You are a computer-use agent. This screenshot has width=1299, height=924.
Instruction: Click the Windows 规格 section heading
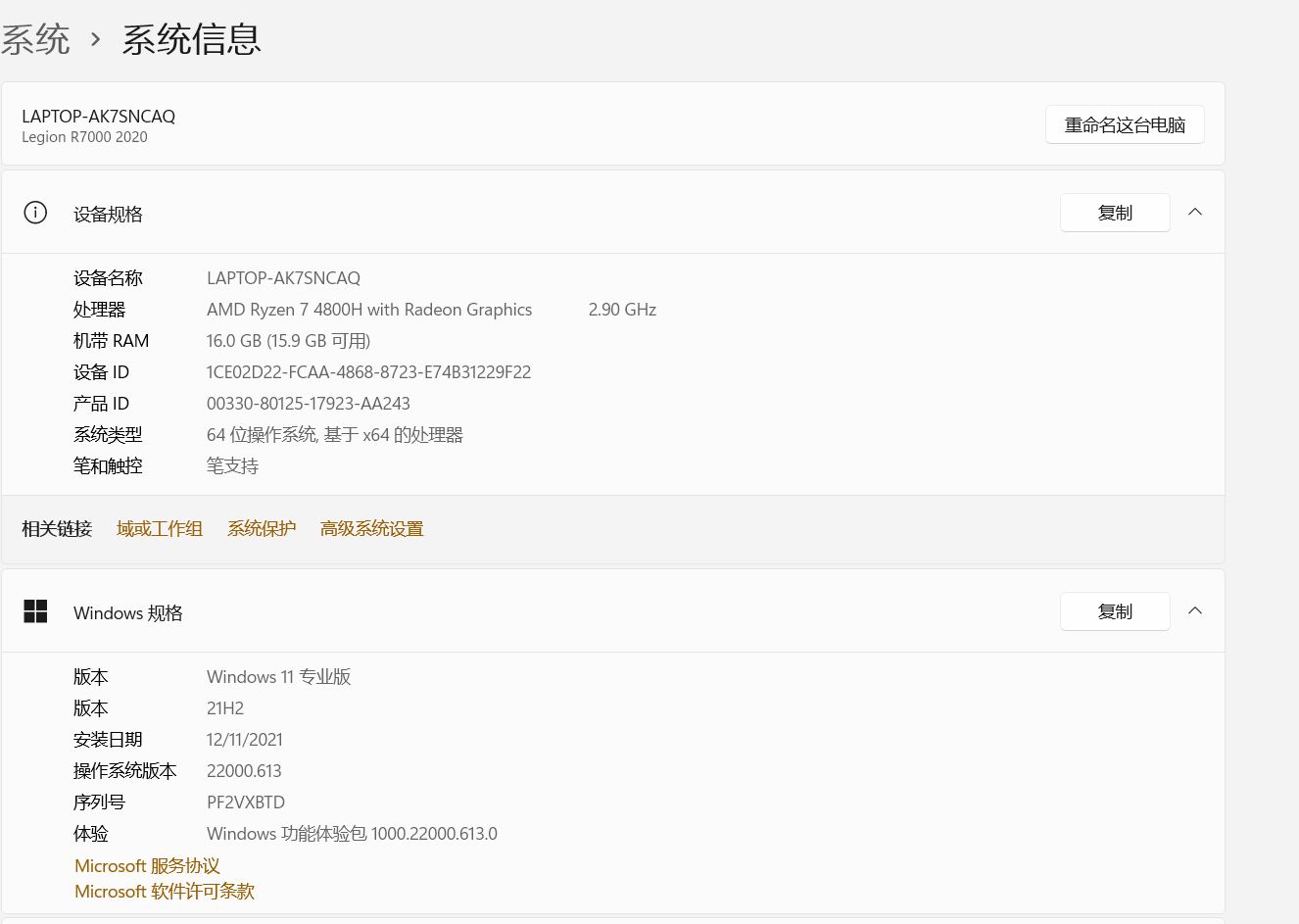click(x=128, y=613)
